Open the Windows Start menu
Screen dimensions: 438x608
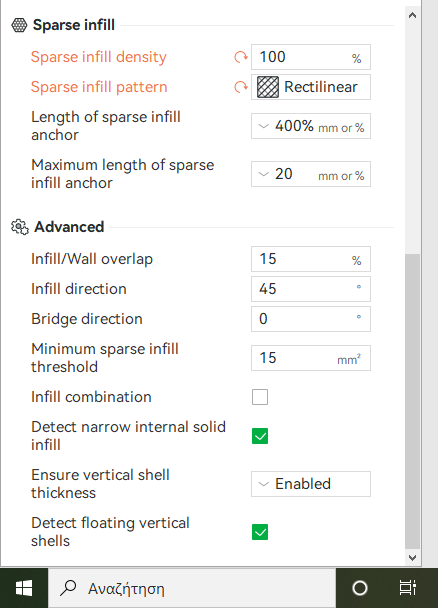[24, 588]
